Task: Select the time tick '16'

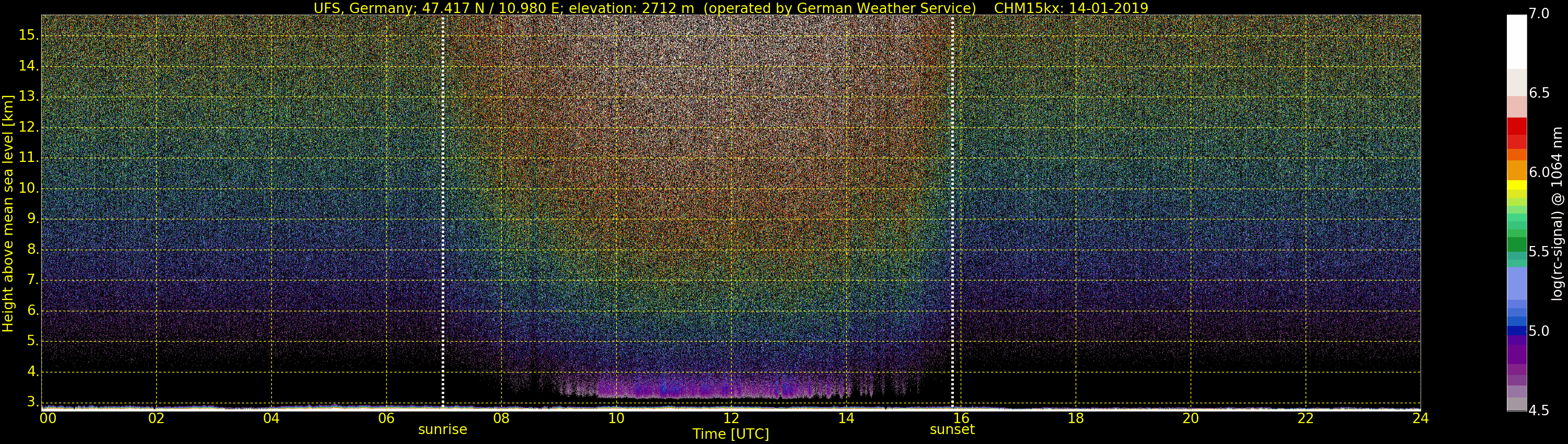Action: click(x=961, y=418)
